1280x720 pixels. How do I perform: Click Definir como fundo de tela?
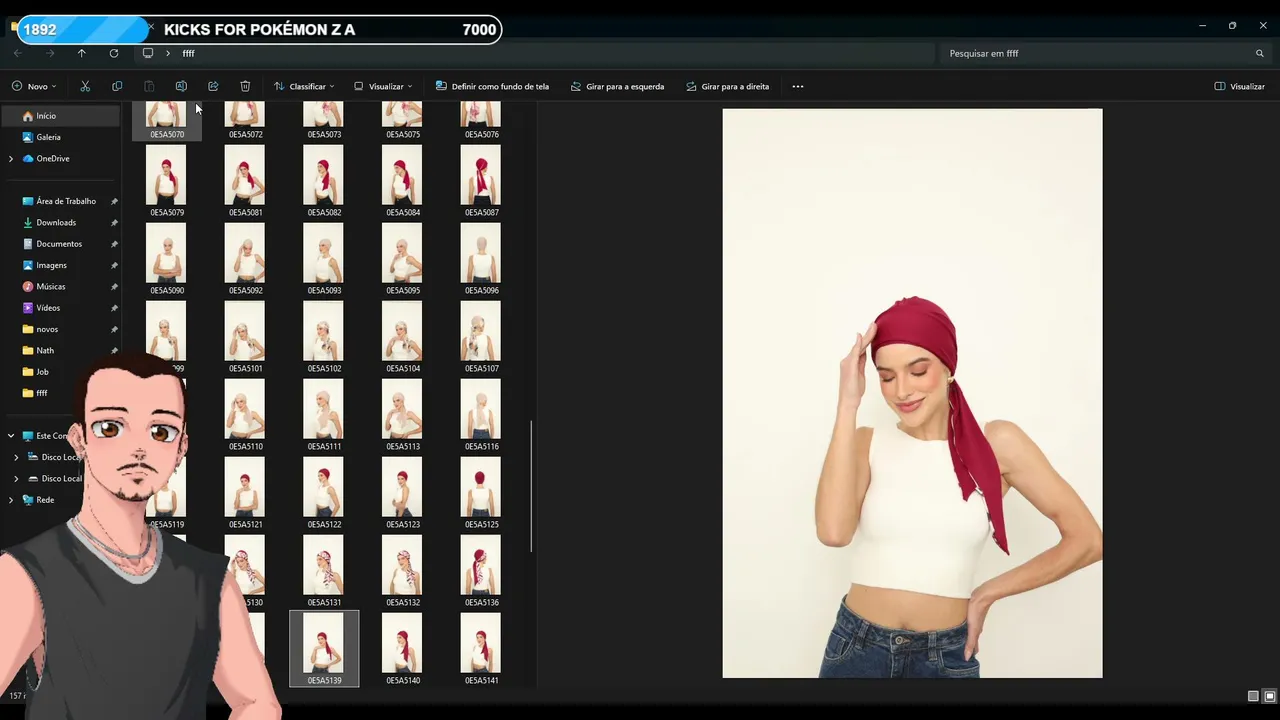(493, 86)
